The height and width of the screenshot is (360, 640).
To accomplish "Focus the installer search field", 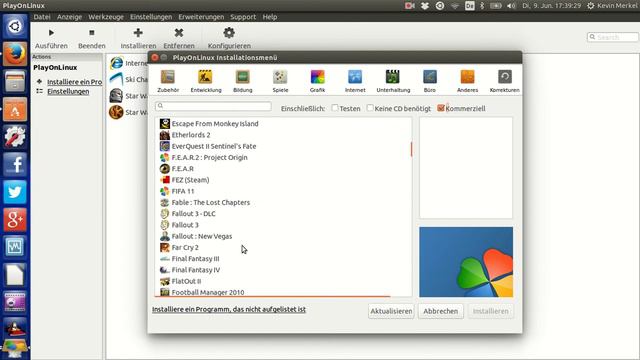I will tap(213, 106).
